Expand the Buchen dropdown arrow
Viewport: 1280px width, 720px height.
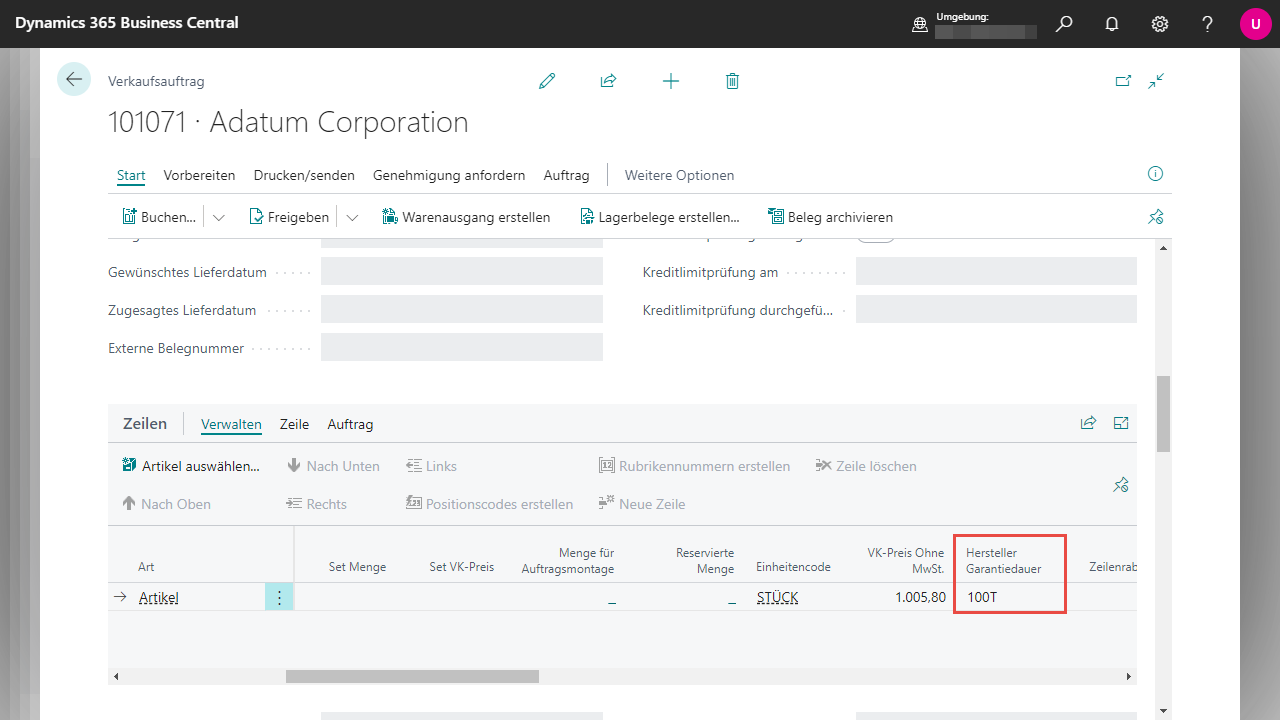[x=219, y=217]
